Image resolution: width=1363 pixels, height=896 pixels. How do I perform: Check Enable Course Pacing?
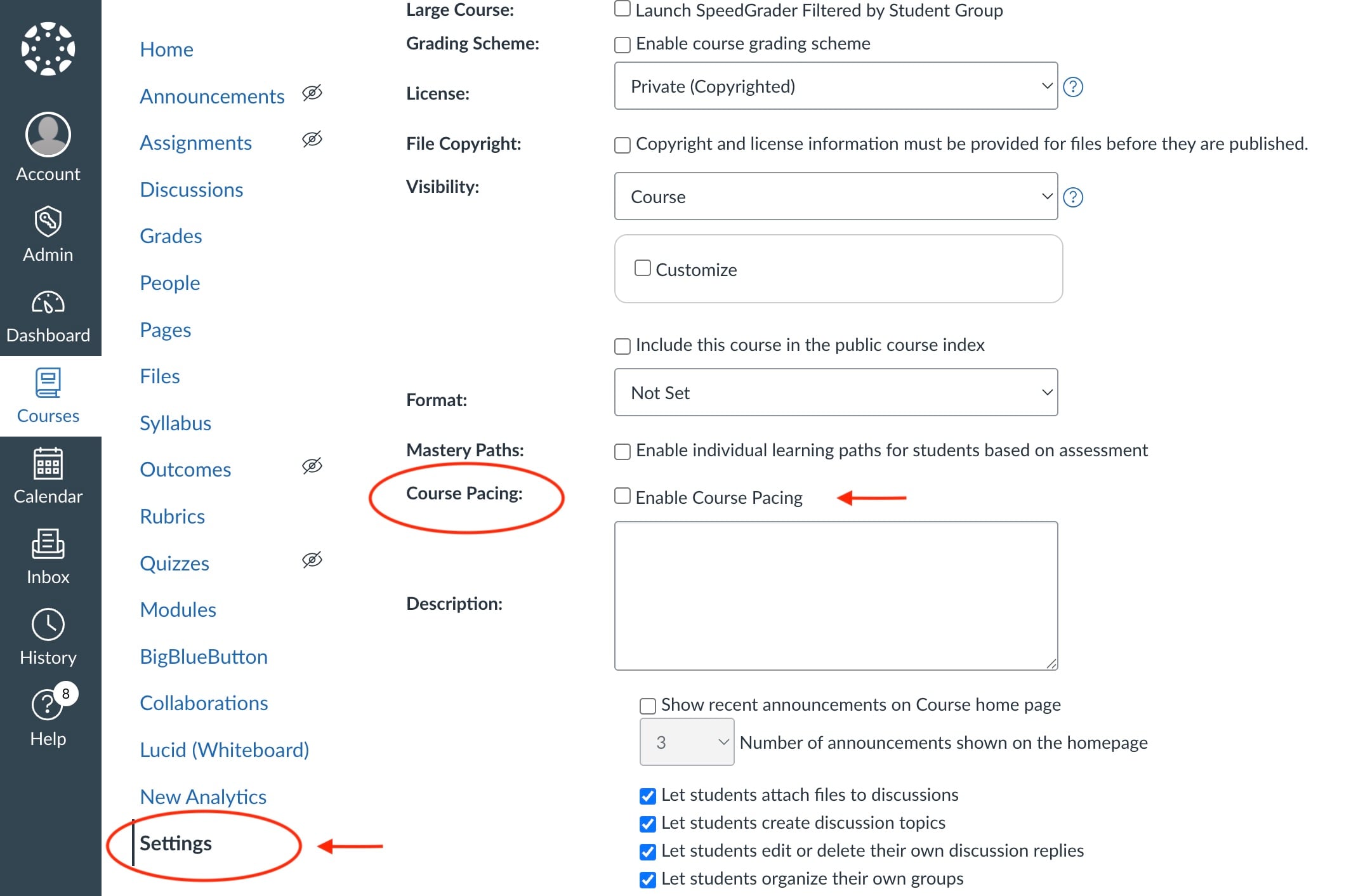[622, 496]
